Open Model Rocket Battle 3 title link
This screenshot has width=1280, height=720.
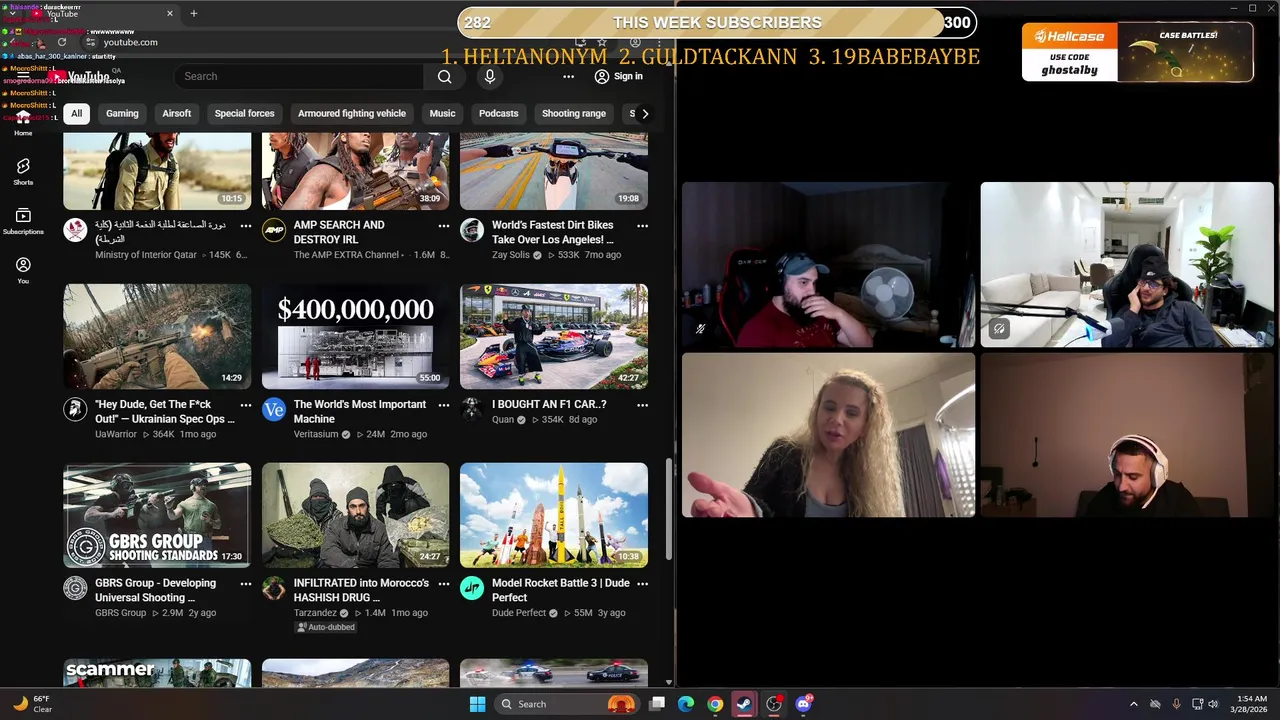point(561,591)
